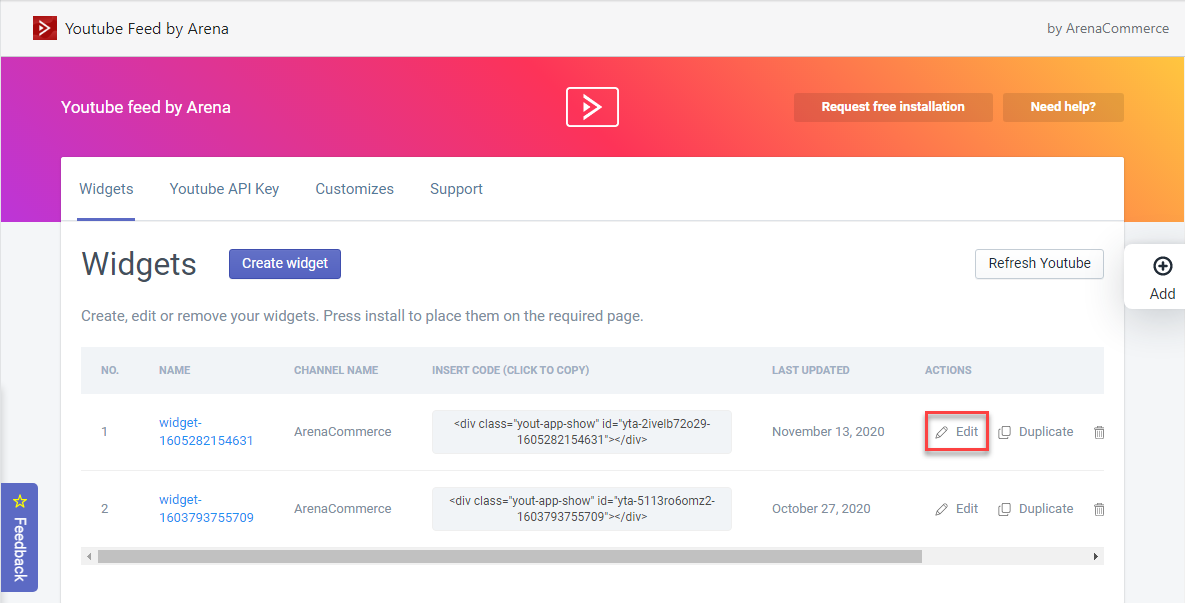This screenshot has width=1185, height=603.
Task: Click the LAST UPDATED column header
Action: tap(810, 370)
